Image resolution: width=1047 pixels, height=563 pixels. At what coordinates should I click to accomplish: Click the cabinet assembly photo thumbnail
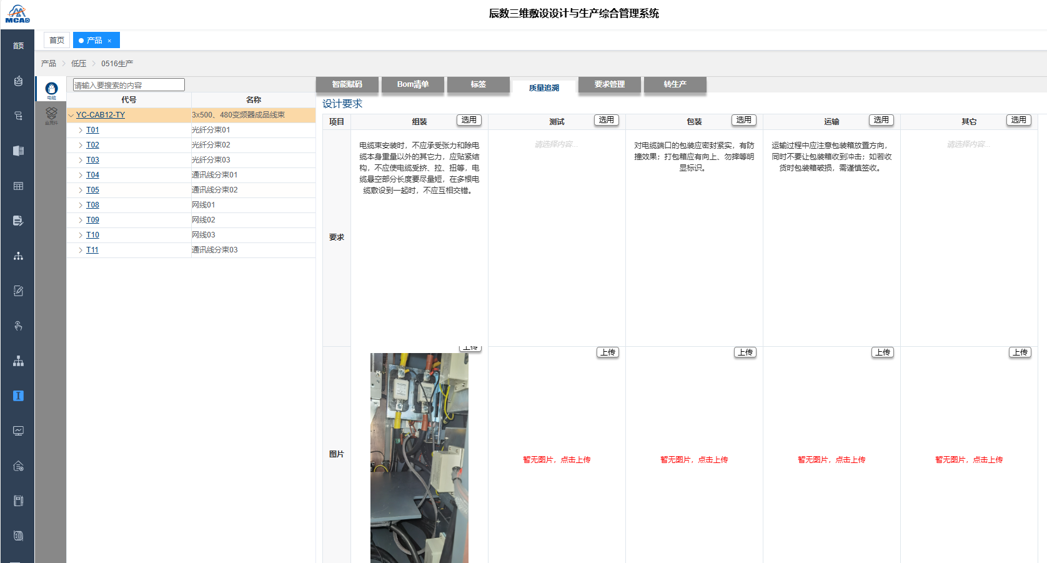[419, 457]
